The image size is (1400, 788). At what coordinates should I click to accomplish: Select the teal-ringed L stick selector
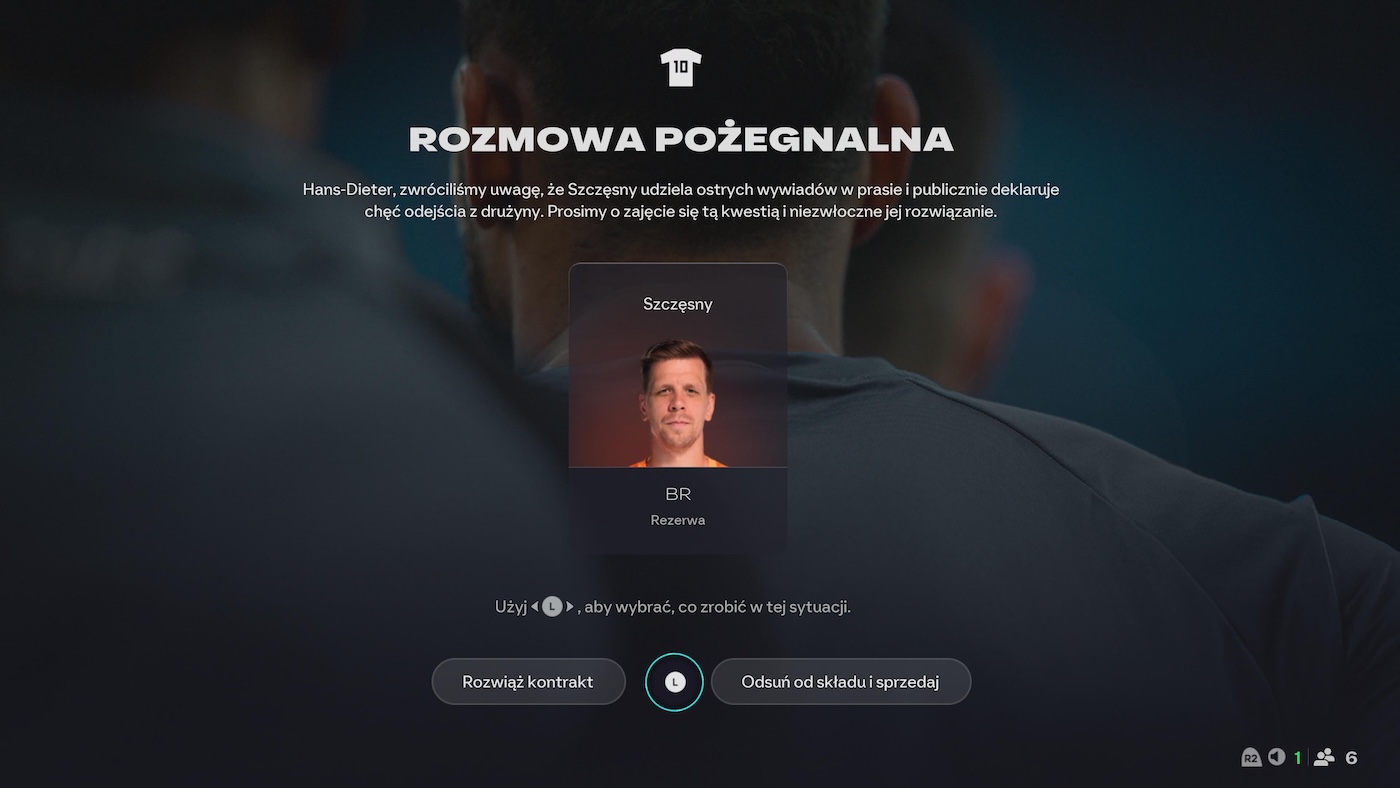(x=675, y=682)
